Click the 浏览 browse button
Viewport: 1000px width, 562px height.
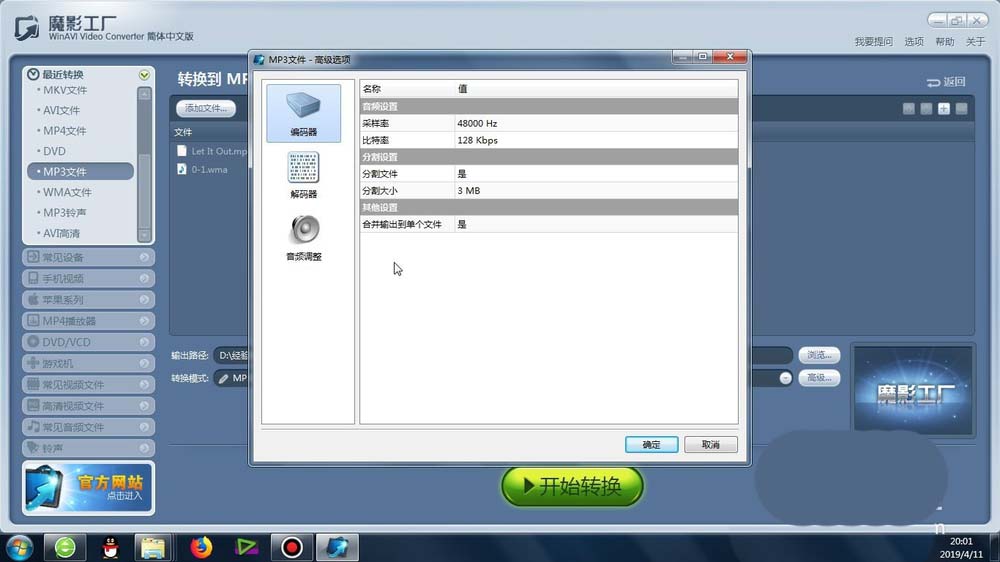coord(819,355)
